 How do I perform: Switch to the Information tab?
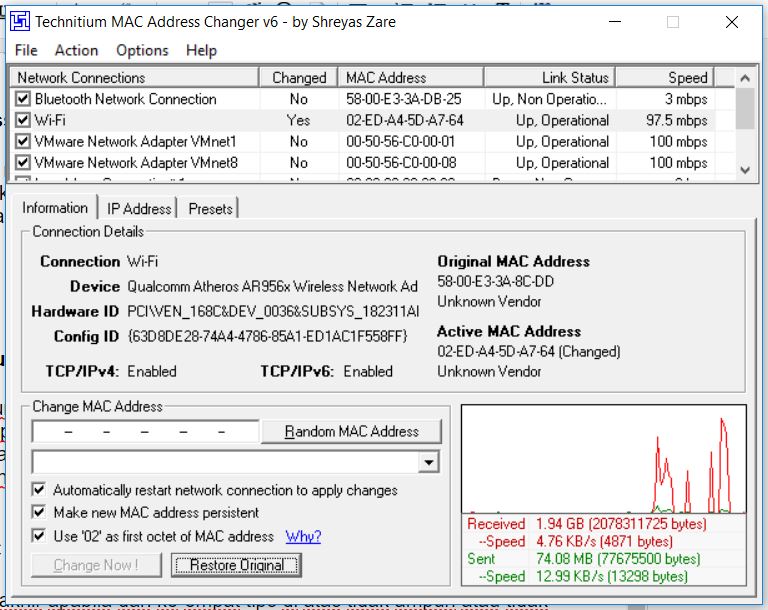tap(55, 208)
